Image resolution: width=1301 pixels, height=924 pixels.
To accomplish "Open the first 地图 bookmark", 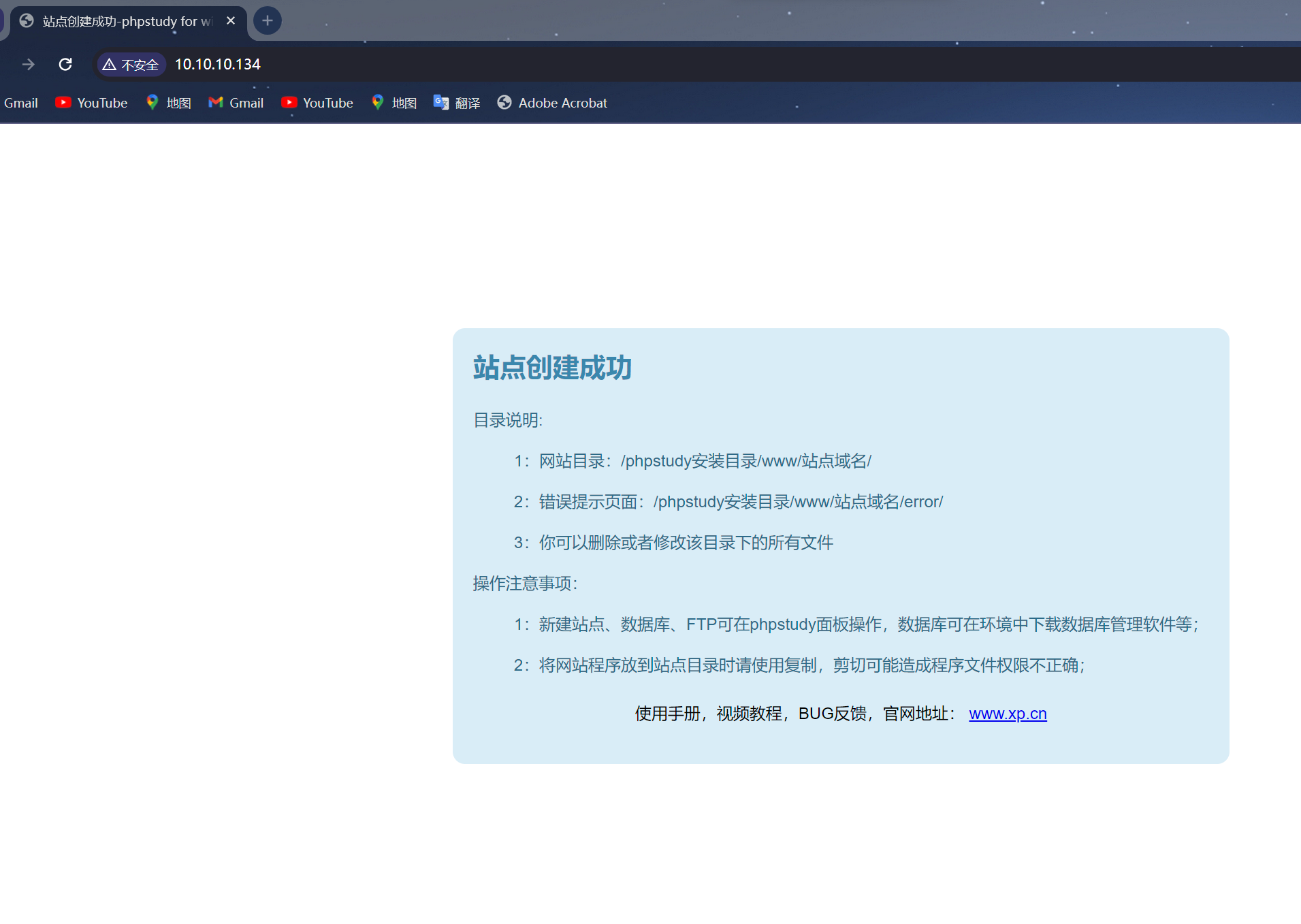I will (168, 103).
